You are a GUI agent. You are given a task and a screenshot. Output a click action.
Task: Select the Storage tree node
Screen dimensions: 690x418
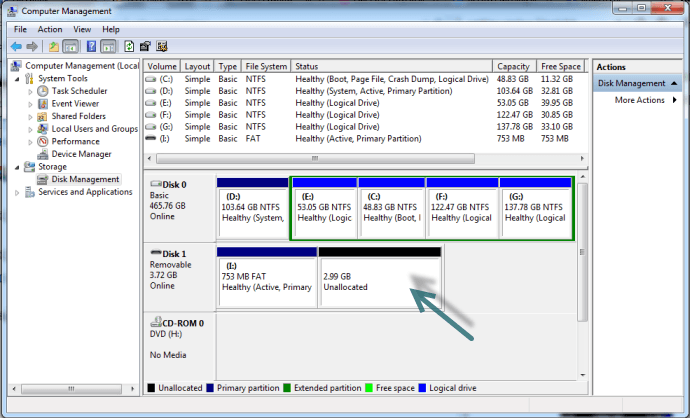(52, 167)
